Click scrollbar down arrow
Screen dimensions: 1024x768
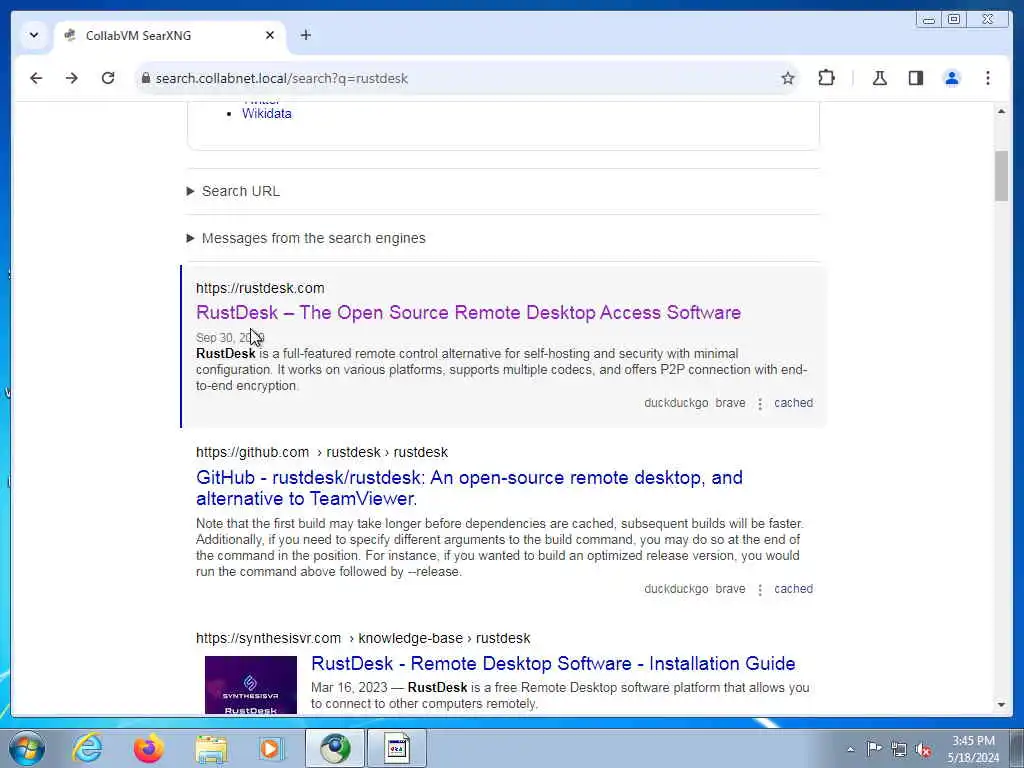[1001, 705]
